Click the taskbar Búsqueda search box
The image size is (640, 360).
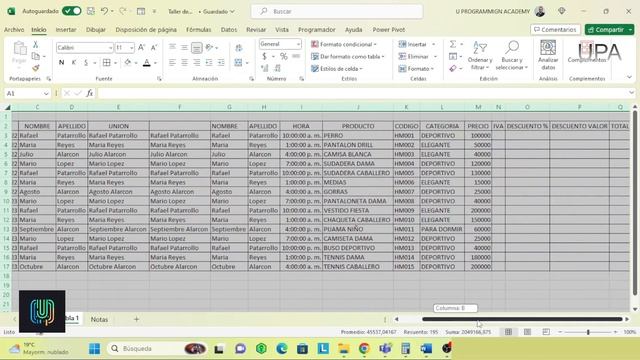[x=156, y=349]
